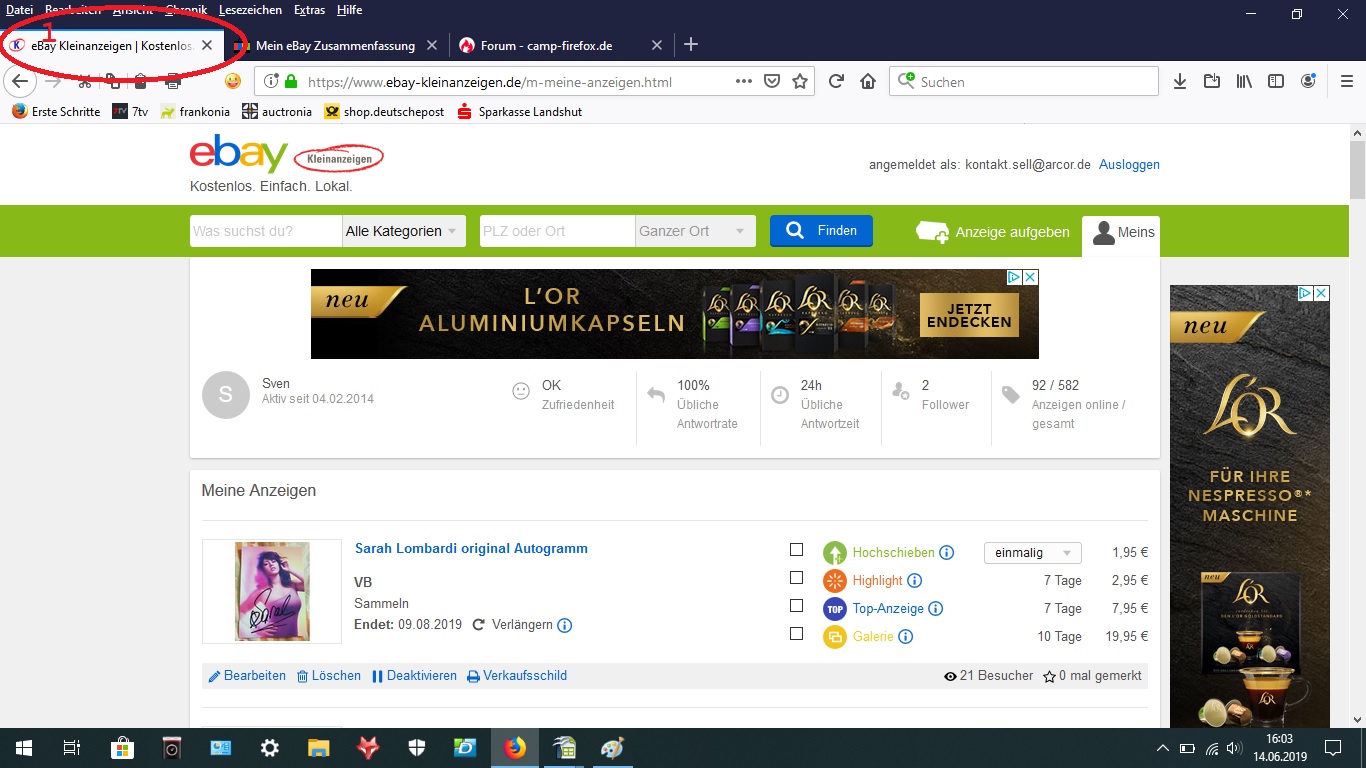
Task: Click the JETZT ENDECKEN ad button
Action: tap(969, 314)
